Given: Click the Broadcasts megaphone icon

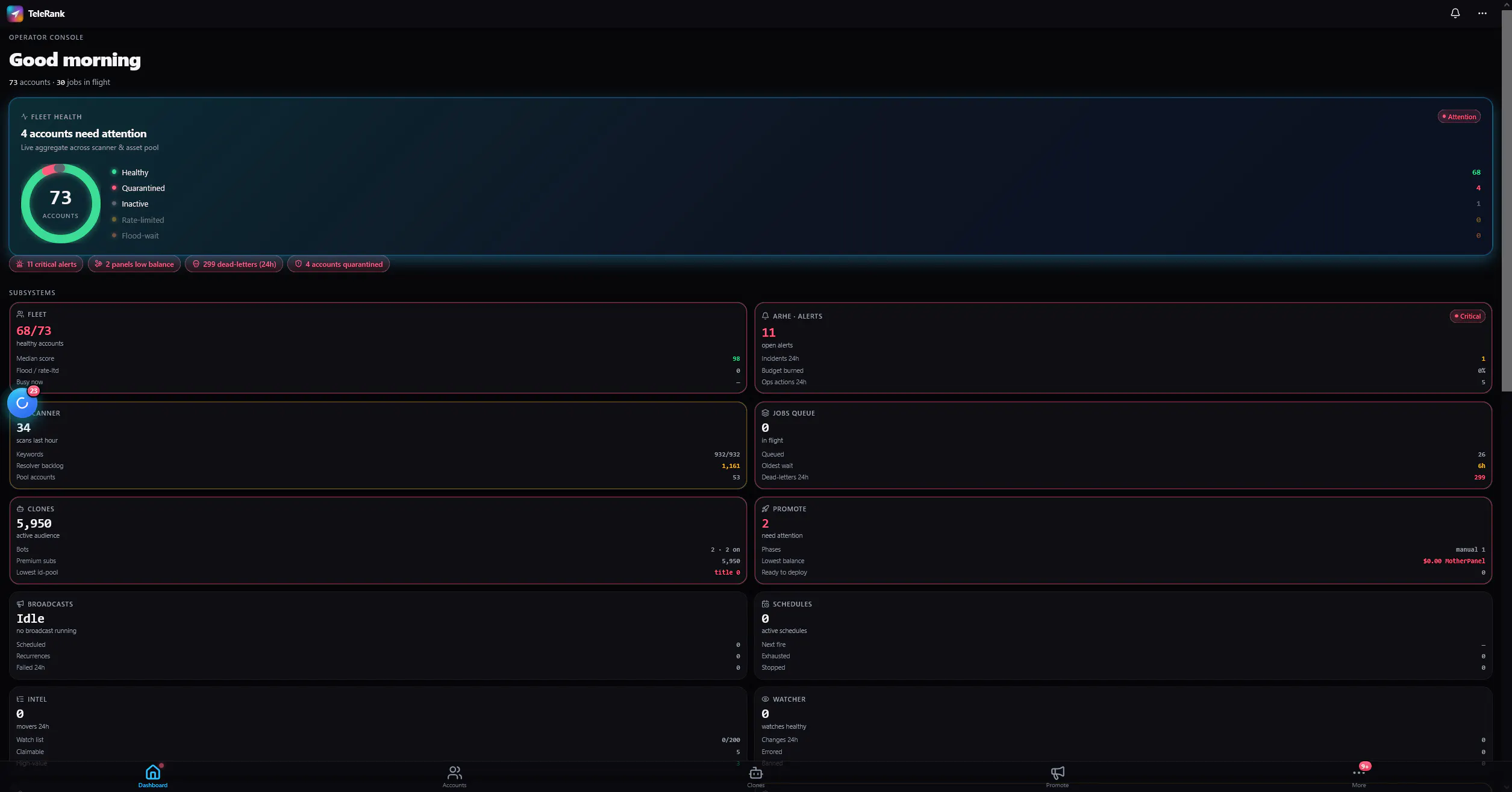Looking at the screenshot, I should [20, 604].
